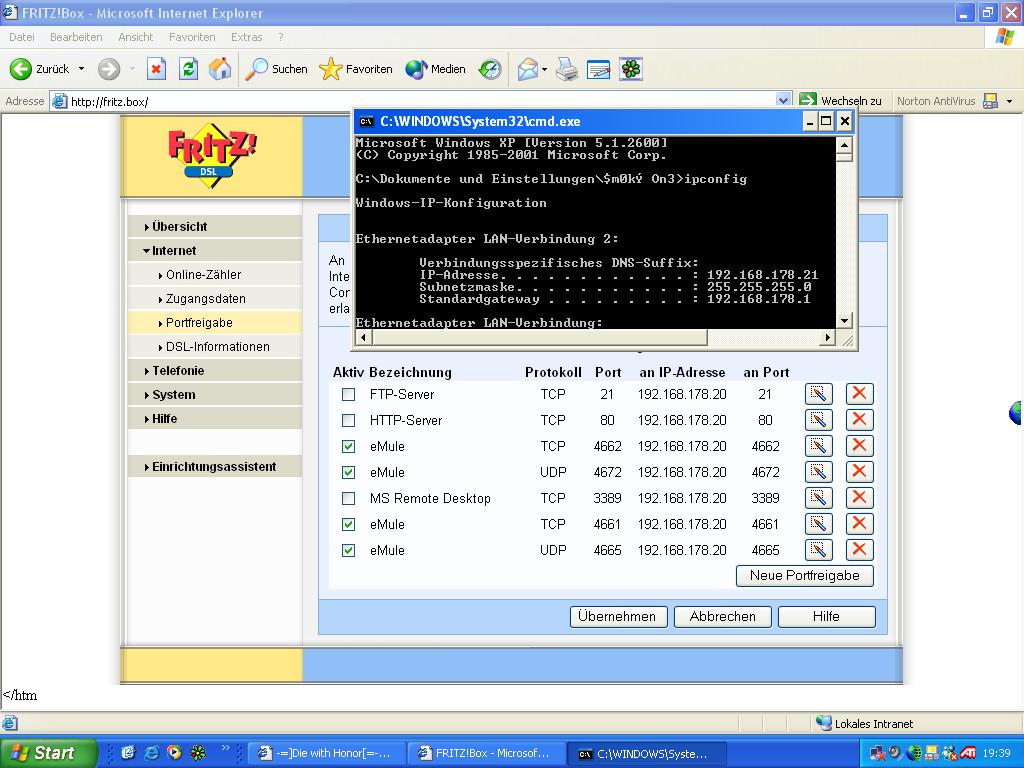Image resolution: width=1024 pixels, height=768 pixels.
Task: Click edit icon for FTP-Server rule
Action: tap(818, 394)
